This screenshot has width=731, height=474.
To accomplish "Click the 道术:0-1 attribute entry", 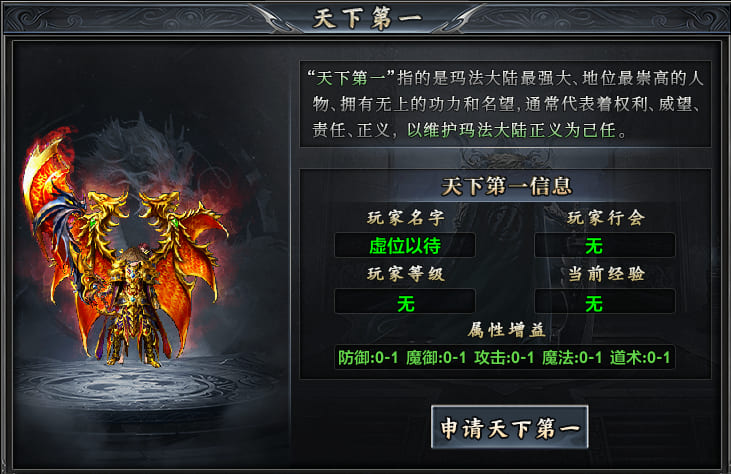I will pyautogui.click(x=640, y=357).
